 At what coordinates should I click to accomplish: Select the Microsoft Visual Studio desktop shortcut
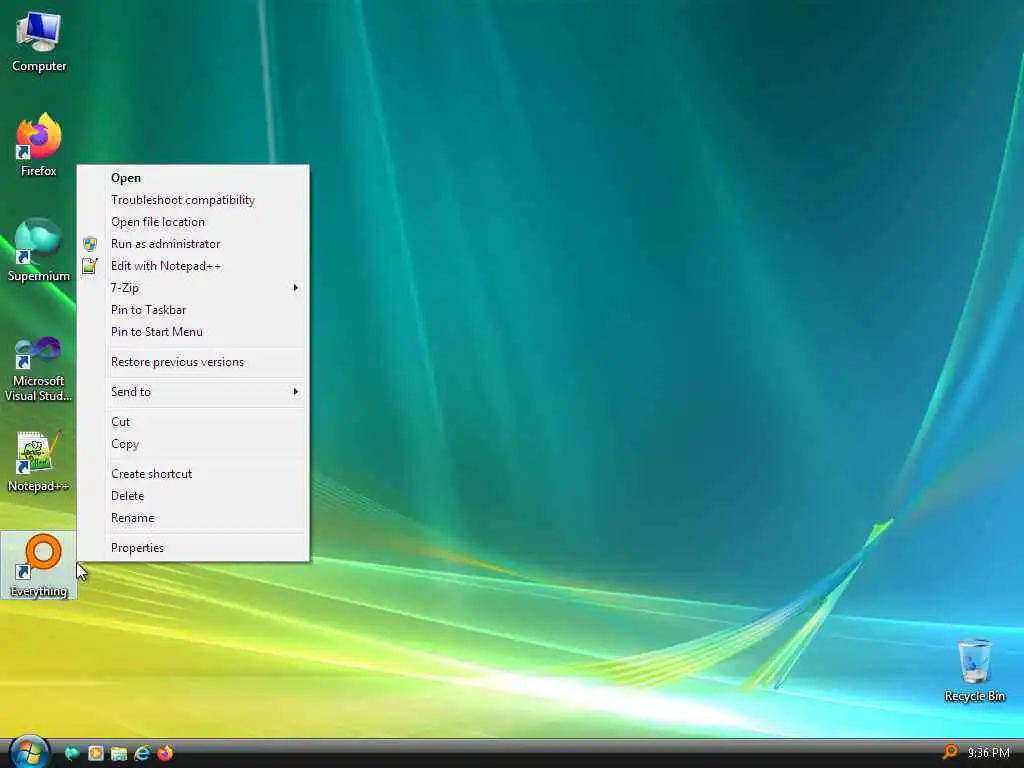coord(39,369)
